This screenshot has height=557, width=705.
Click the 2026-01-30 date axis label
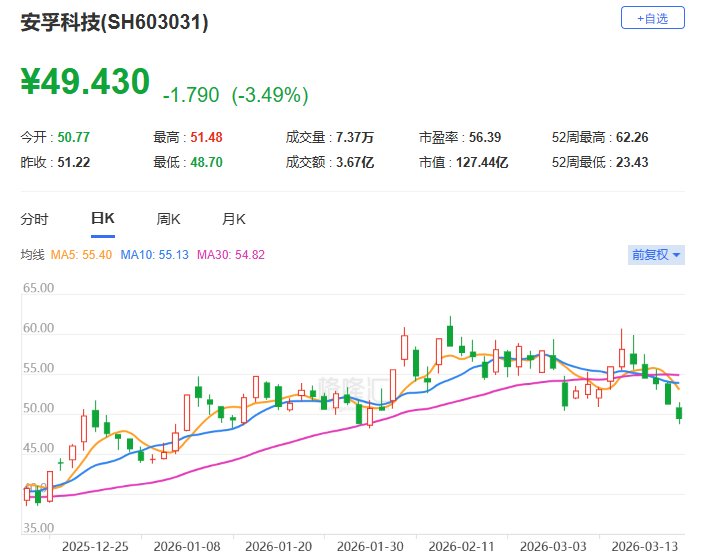pos(370,547)
